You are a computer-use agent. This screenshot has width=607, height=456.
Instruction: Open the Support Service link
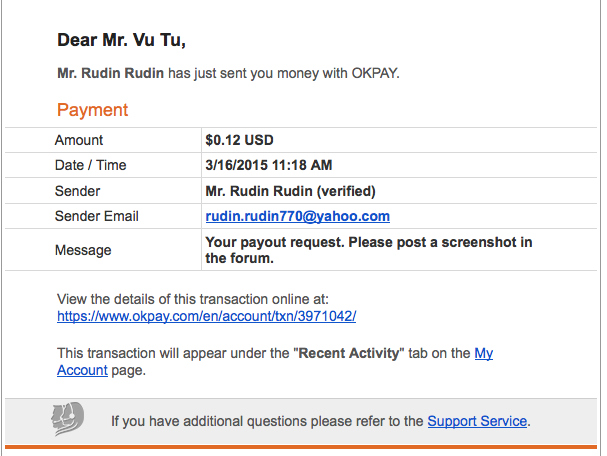point(477,421)
